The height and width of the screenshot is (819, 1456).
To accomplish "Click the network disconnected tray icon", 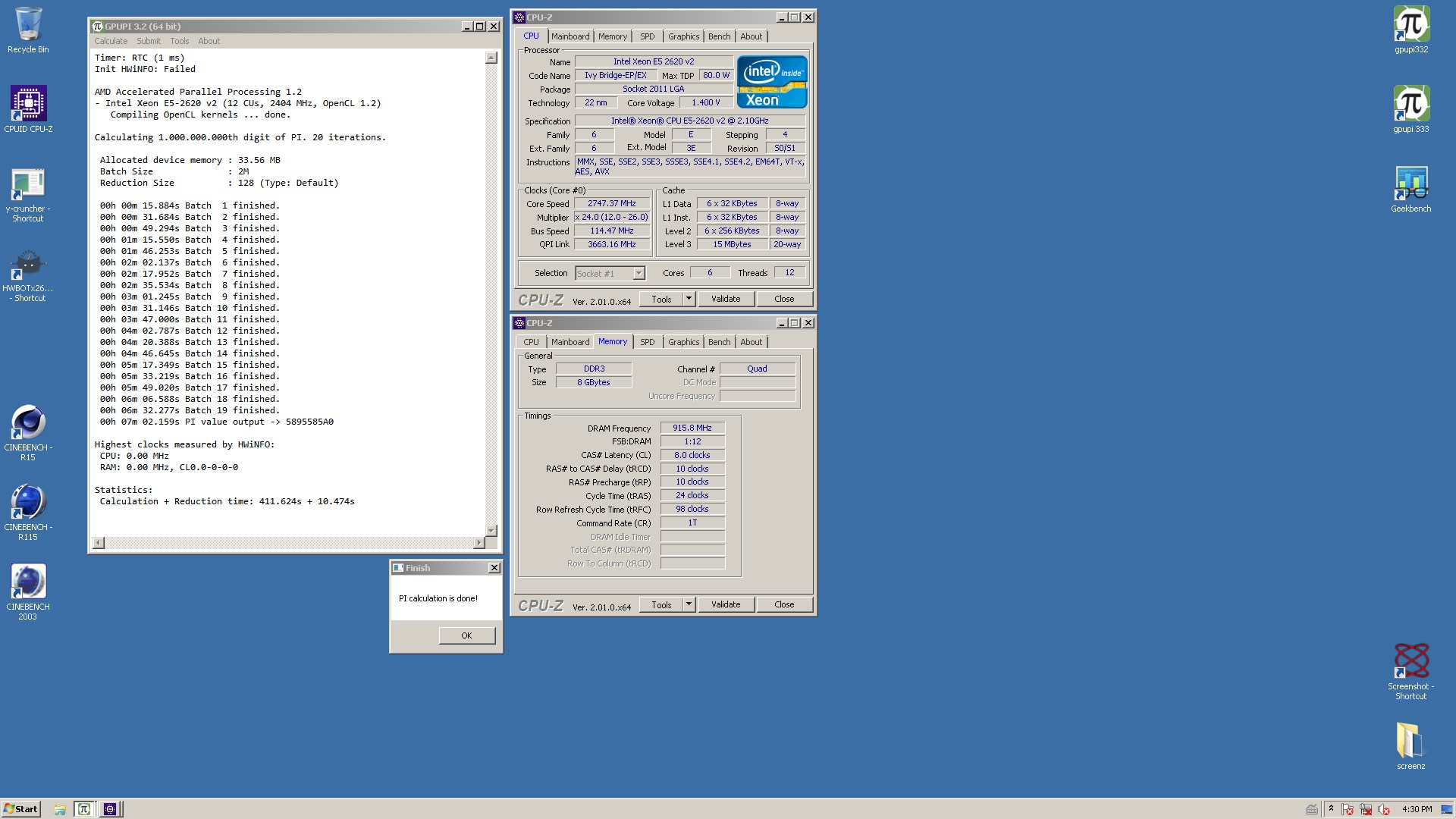I will 1366,810.
